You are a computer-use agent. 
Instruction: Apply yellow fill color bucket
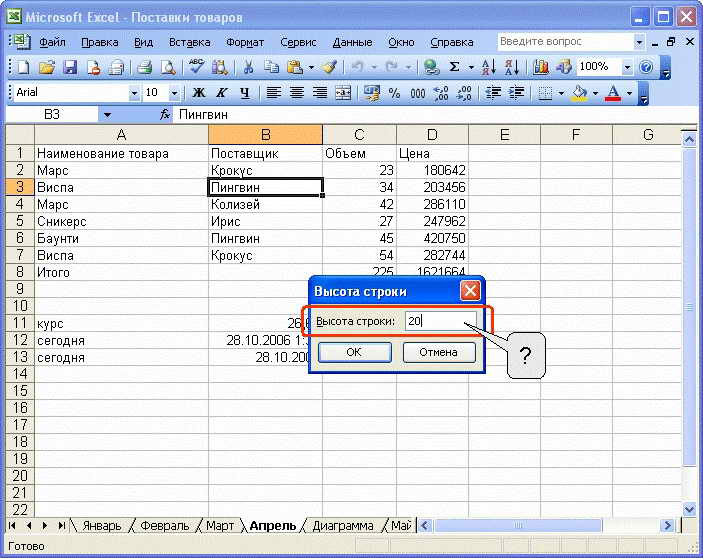click(580, 93)
